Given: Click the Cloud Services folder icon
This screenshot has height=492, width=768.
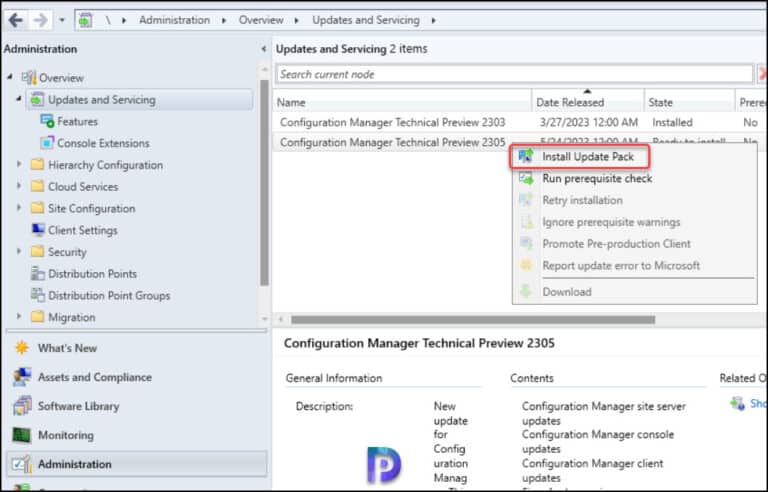Looking at the screenshot, I should pyautogui.click(x=37, y=186).
